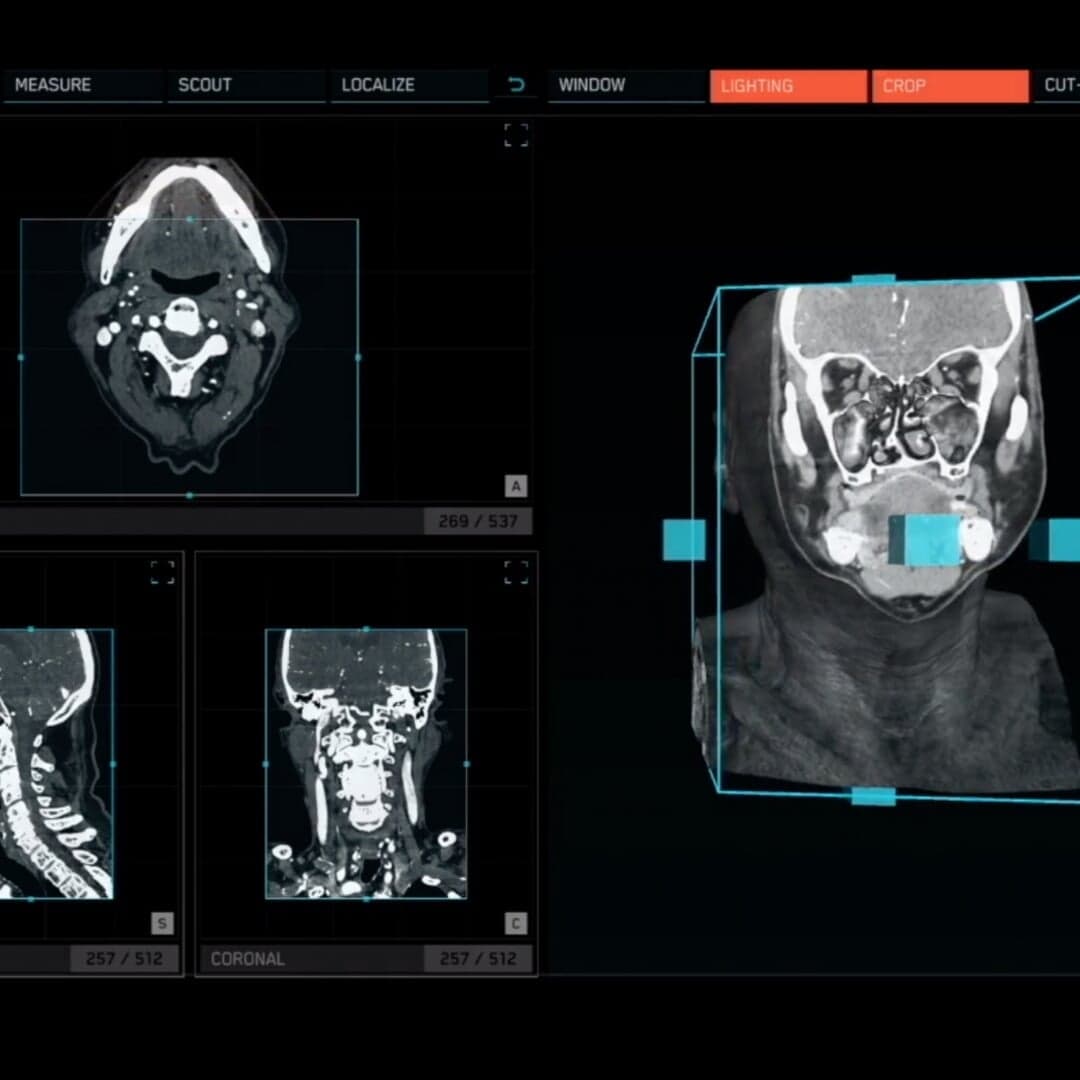The image size is (1080, 1080).
Task: Expand the axial viewport to fullscreen
Action: [x=516, y=136]
